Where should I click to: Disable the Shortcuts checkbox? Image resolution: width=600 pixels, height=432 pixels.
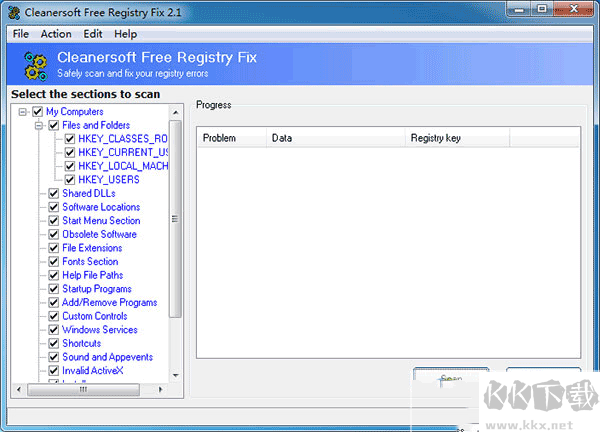[54, 344]
